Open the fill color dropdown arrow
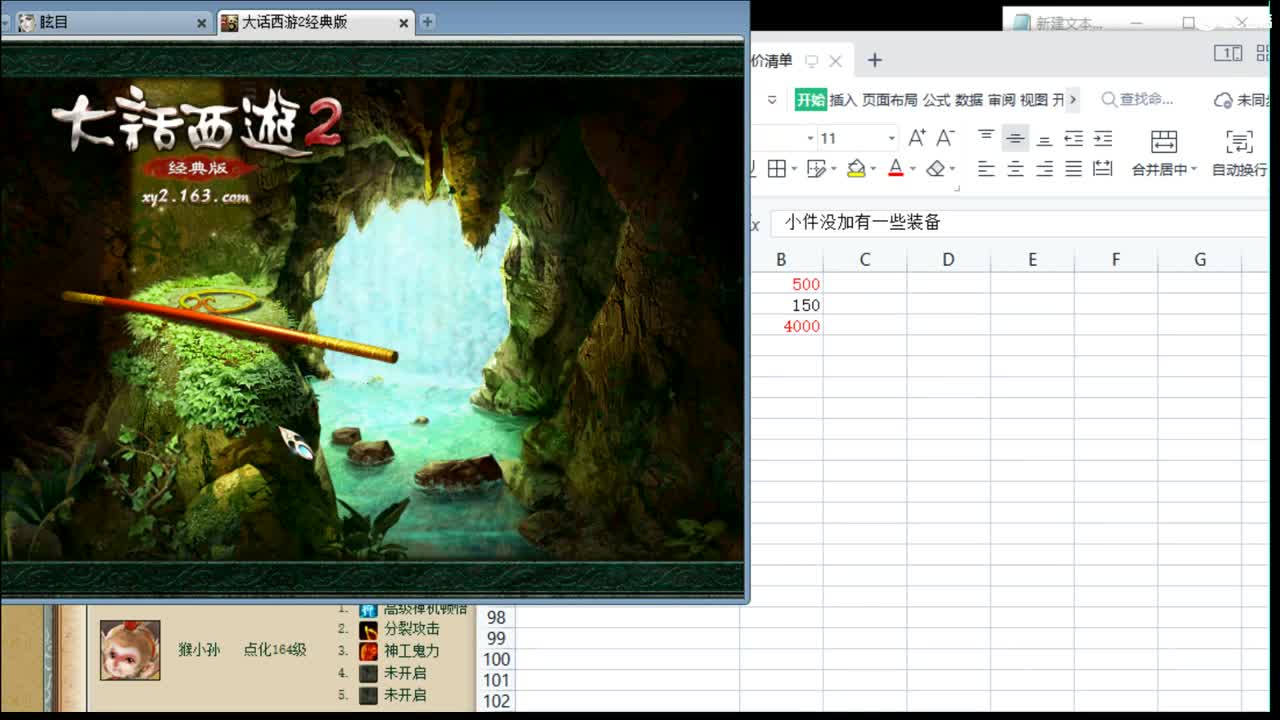This screenshot has height=720, width=1280. click(x=873, y=169)
